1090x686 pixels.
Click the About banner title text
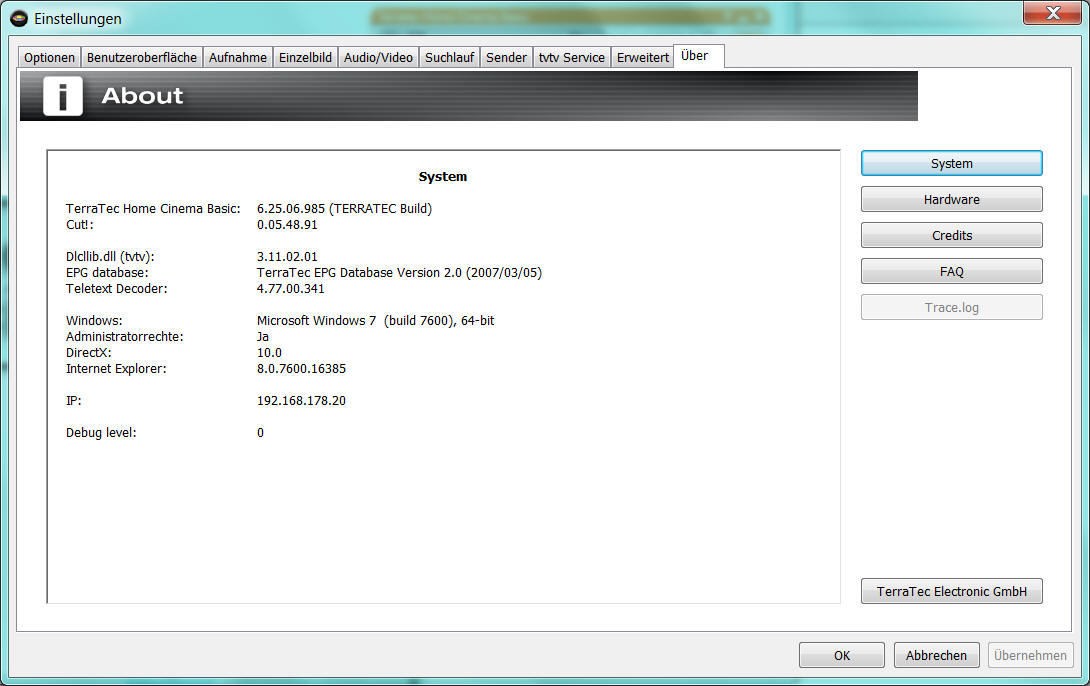143,96
